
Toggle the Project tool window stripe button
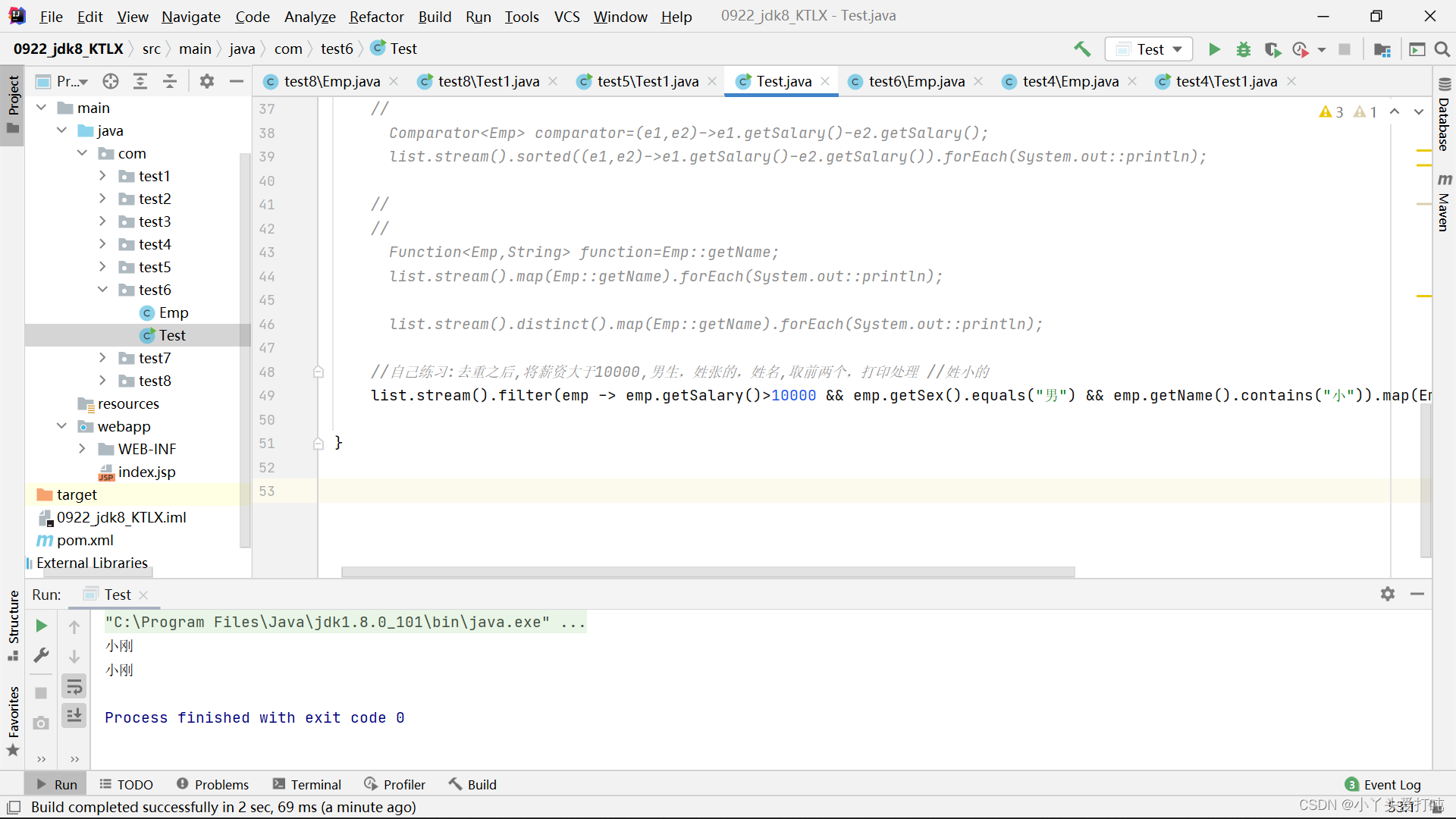tap(13, 105)
